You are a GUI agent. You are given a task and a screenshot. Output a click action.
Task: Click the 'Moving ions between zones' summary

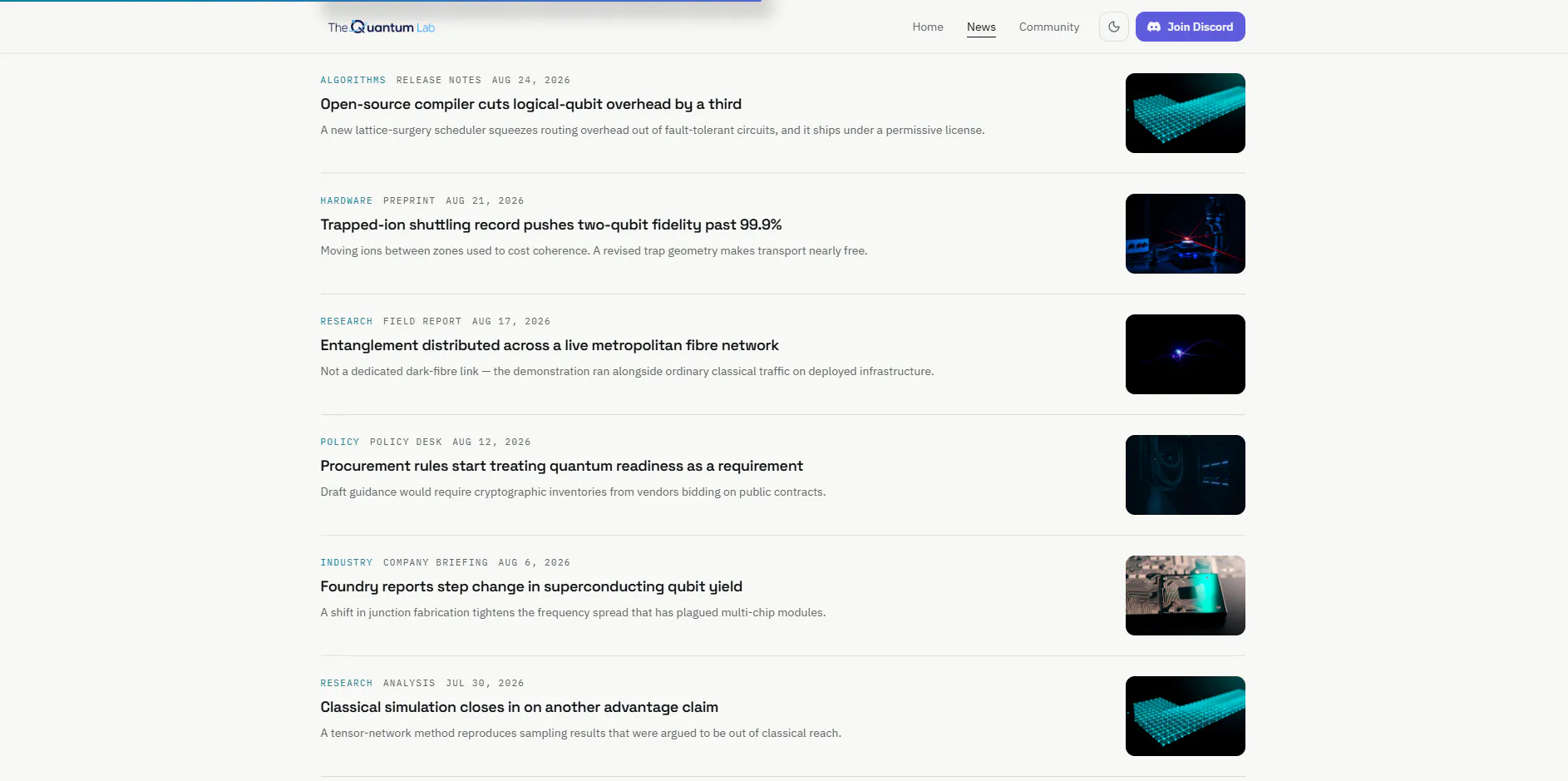coord(594,251)
